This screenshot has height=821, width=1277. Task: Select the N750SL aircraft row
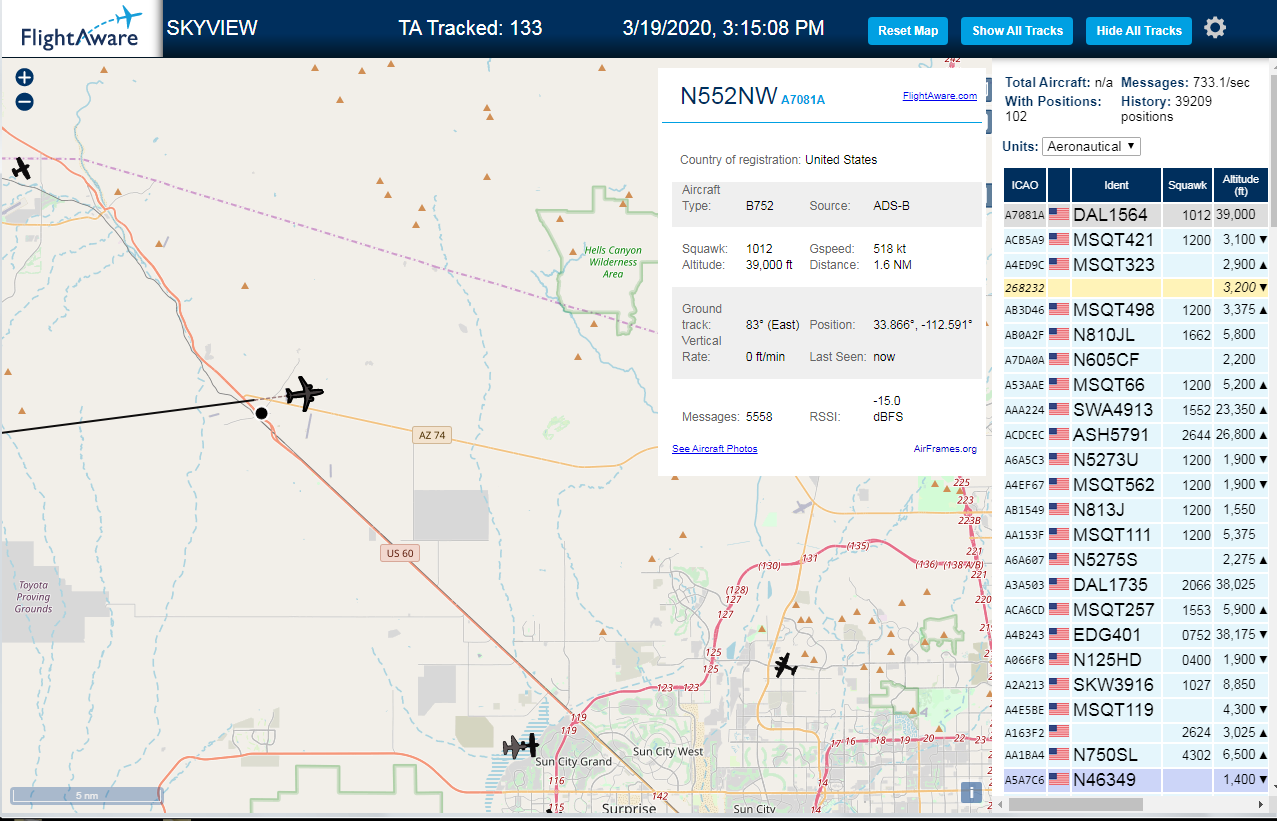click(x=1136, y=755)
